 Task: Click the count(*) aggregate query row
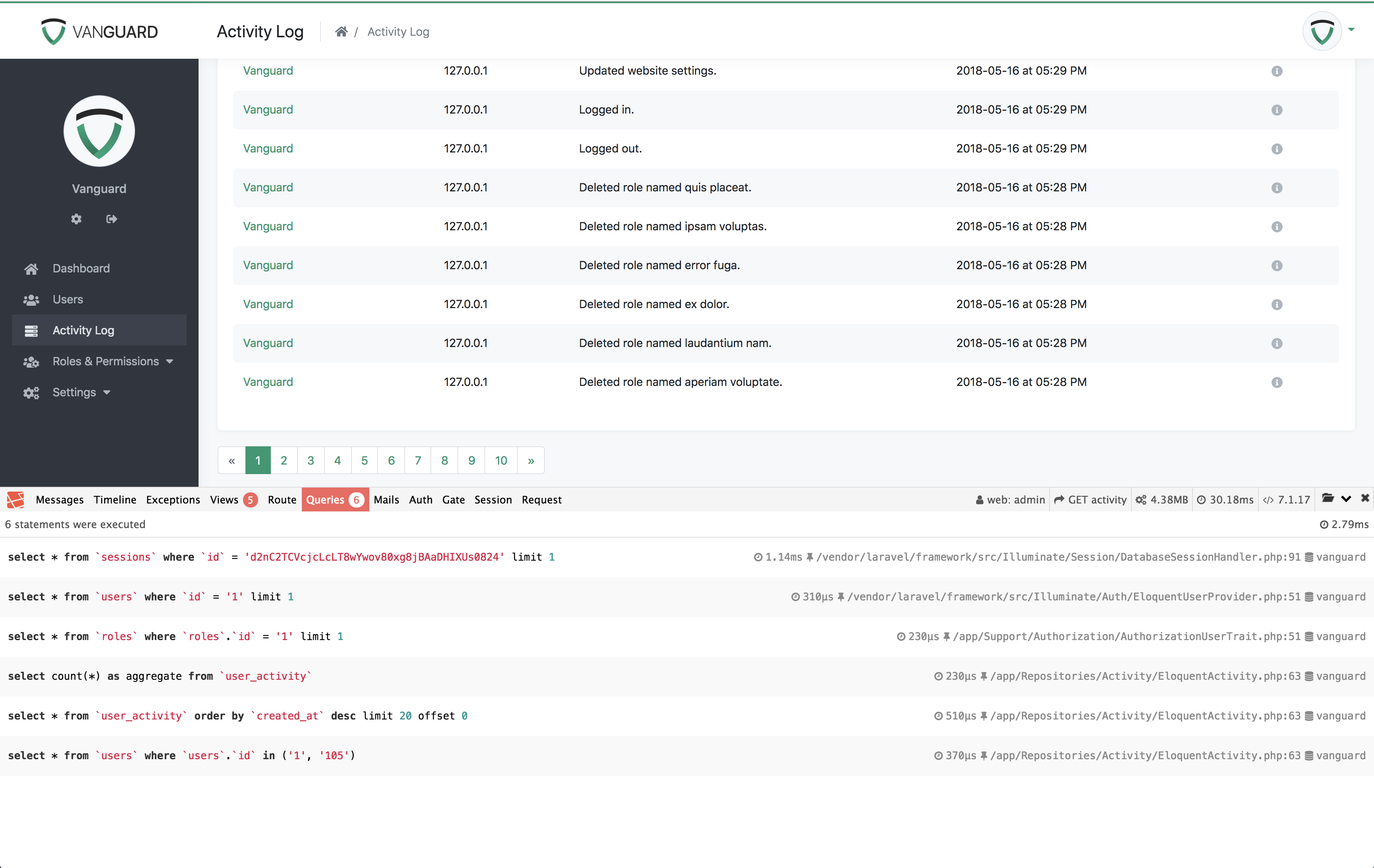pos(687,676)
